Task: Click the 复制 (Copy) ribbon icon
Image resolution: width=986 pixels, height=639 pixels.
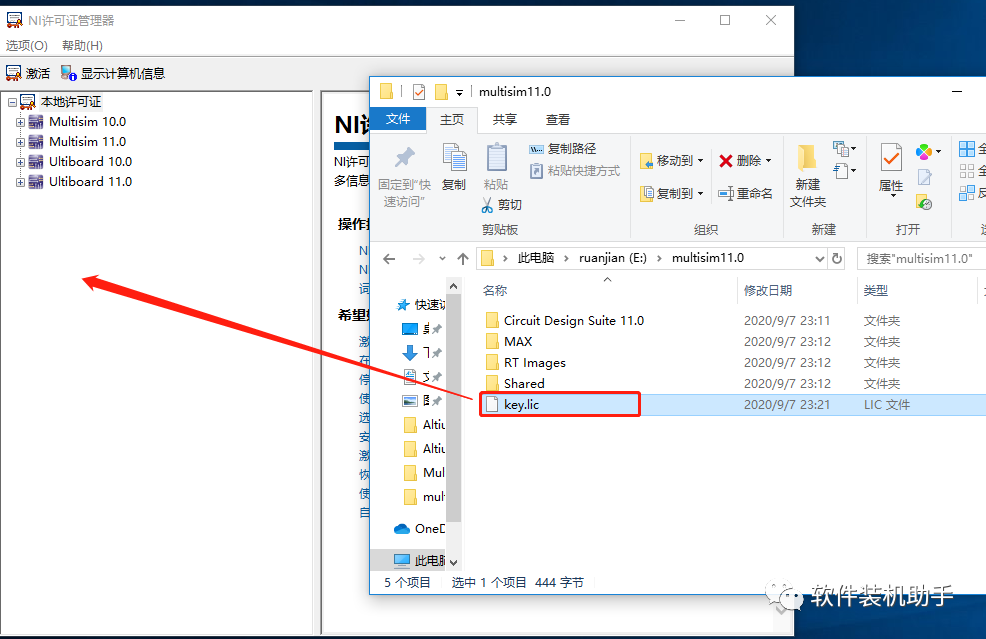Action: [x=454, y=157]
